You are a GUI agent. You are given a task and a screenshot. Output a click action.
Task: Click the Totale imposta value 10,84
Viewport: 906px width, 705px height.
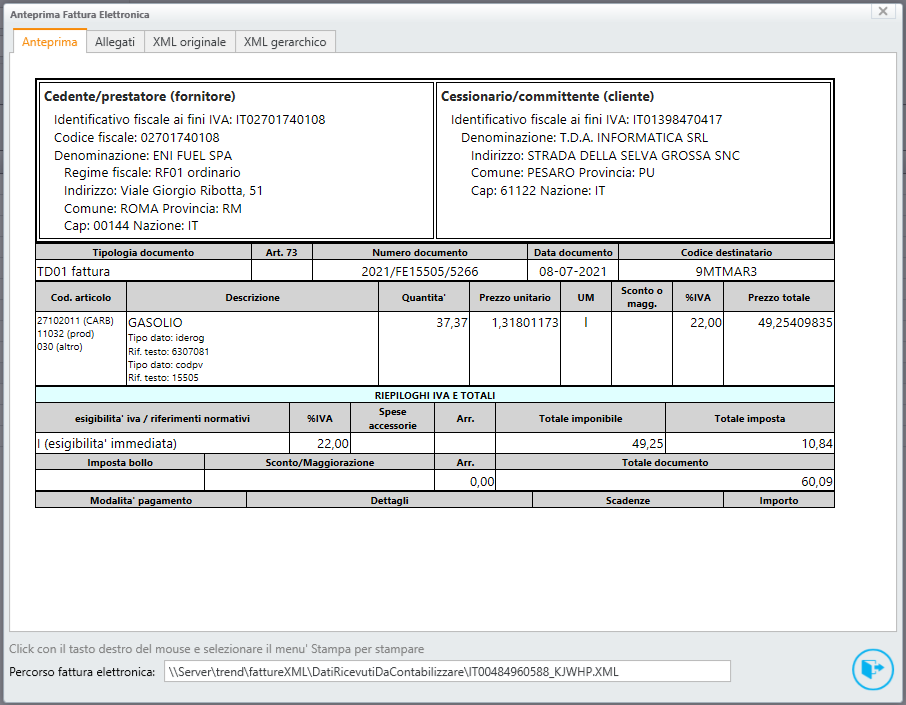point(816,443)
